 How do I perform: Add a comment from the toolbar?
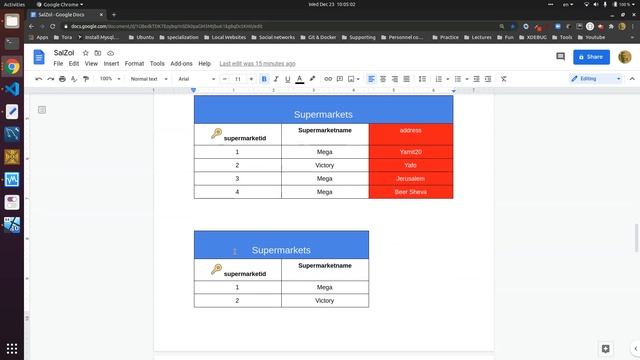click(340, 79)
